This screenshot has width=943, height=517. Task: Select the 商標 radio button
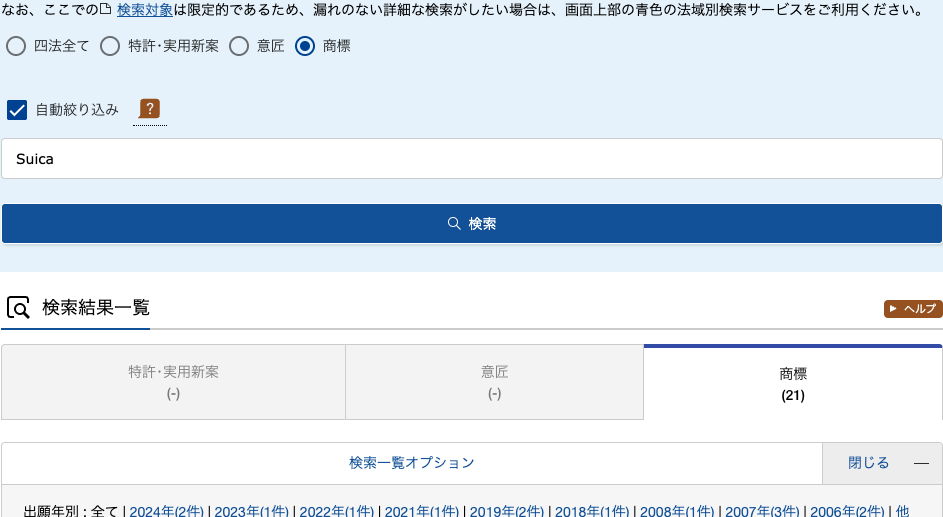click(x=305, y=46)
